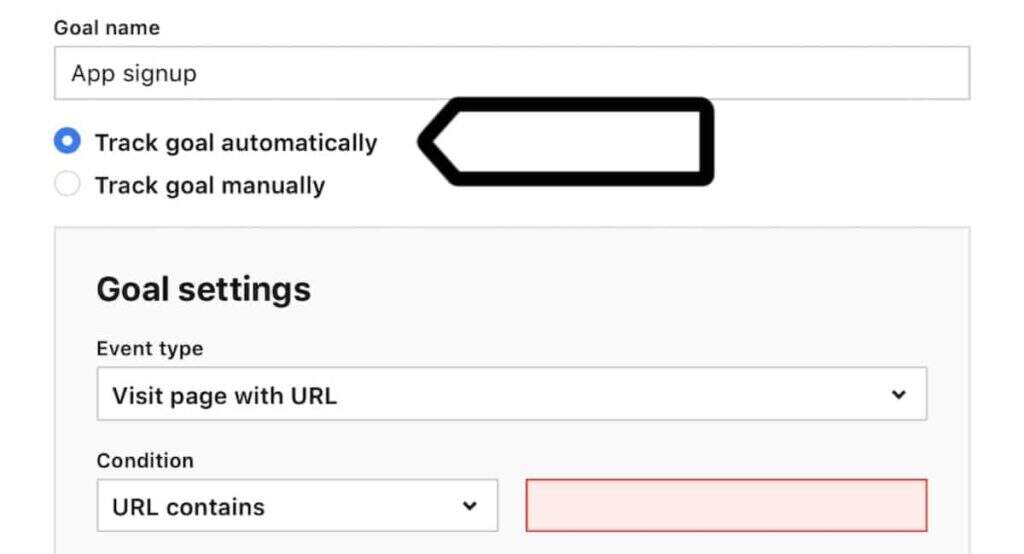Viewport: 1024px width, 554px height.
Task: Open the URL contains condition dropdown
Action: (x=297, y=506)
